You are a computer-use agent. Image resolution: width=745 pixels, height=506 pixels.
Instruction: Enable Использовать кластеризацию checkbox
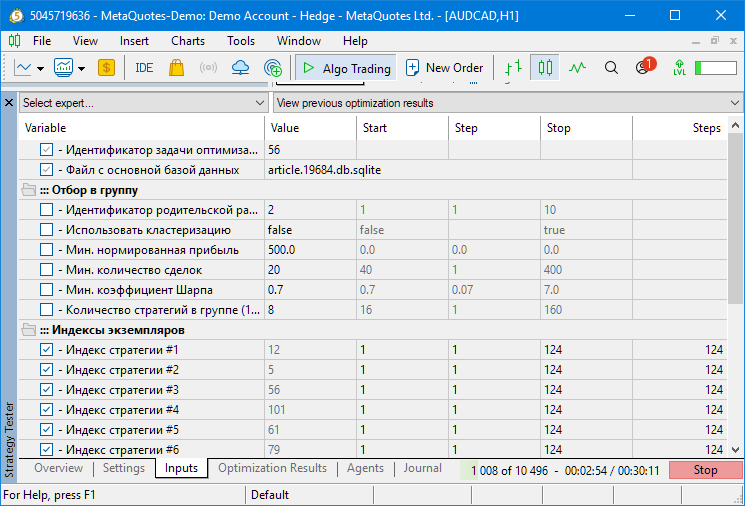pyautogui.click(x=47, y=229)
